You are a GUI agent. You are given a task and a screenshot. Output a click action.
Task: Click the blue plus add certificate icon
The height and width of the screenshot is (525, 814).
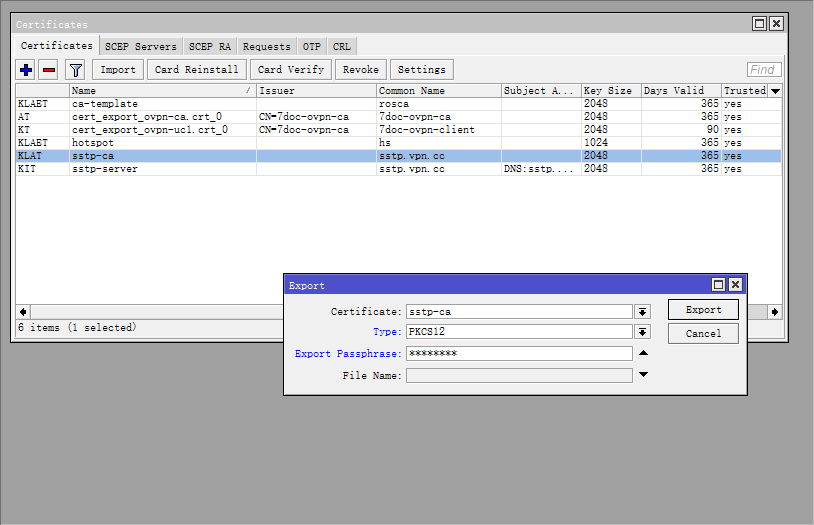(26, 70)
